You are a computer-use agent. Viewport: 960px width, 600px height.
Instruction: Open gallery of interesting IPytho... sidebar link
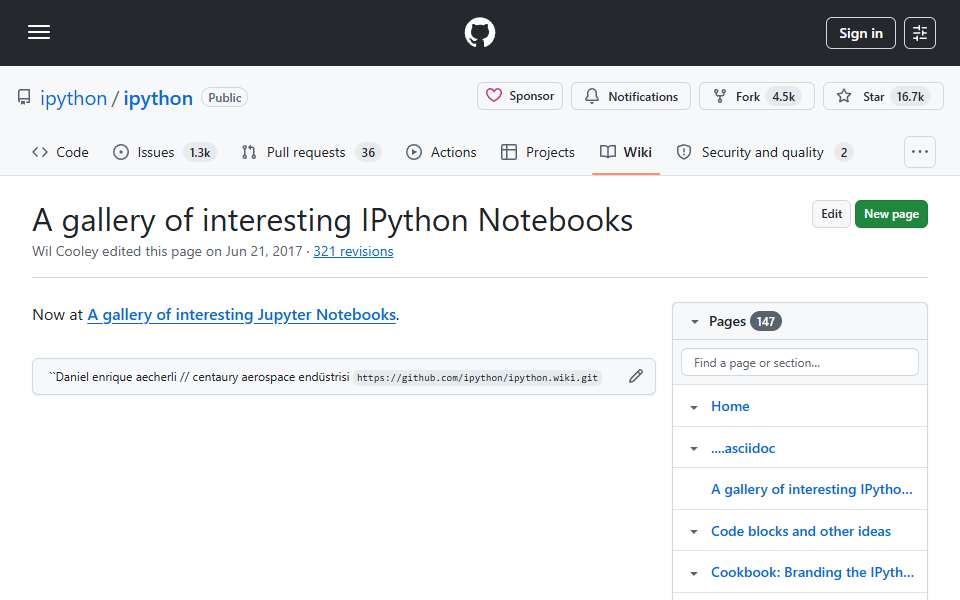[x=811, y=489]
